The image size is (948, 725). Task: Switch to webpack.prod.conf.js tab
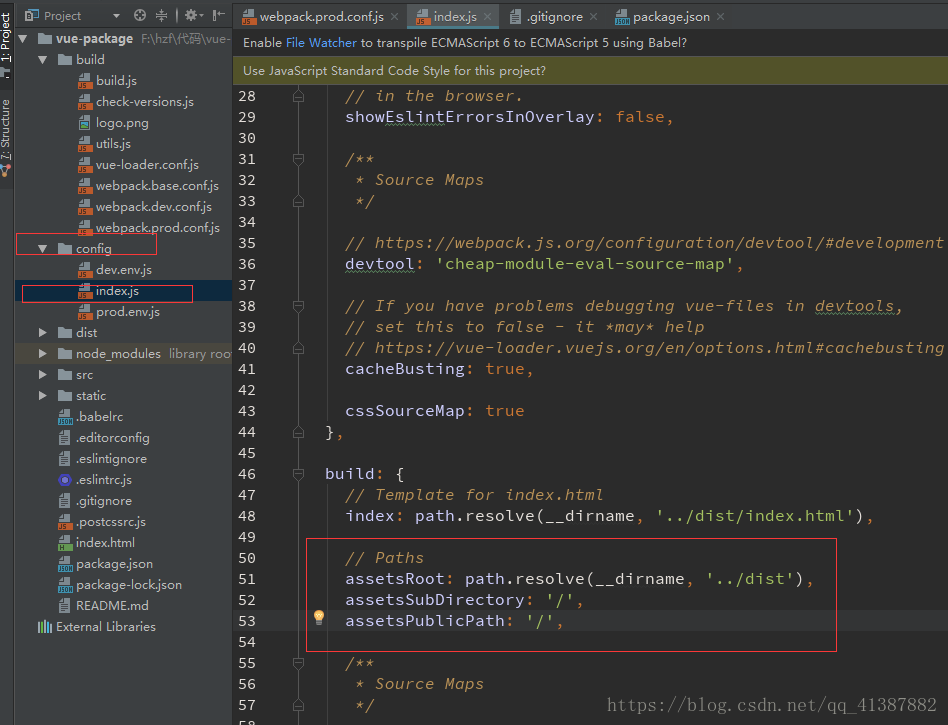(x=320, y=17)
